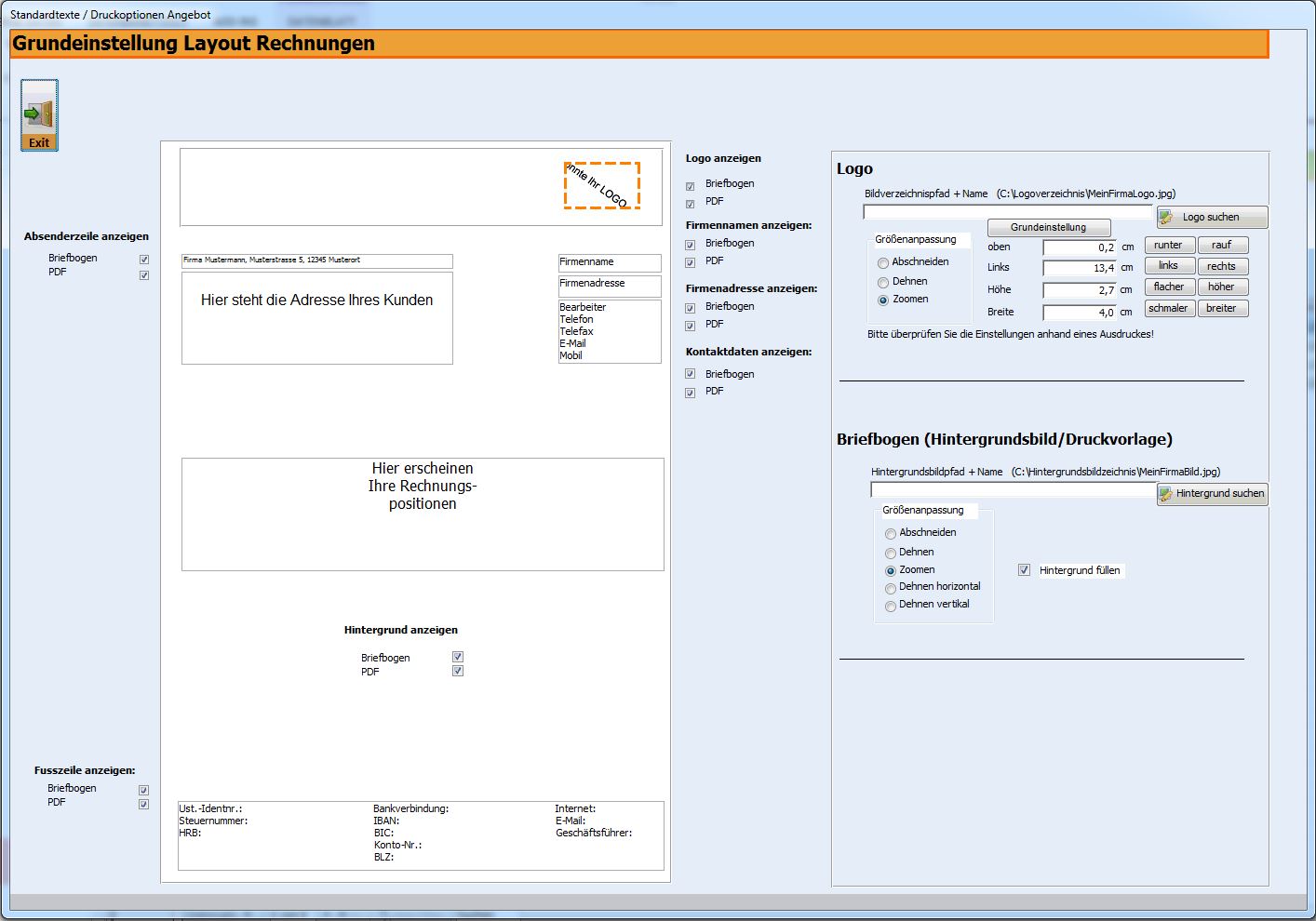Screen dimensions: 1316x921
Task: Select Abschneiden for Briefbogen background sizing
Action: [x=891, y=534]
